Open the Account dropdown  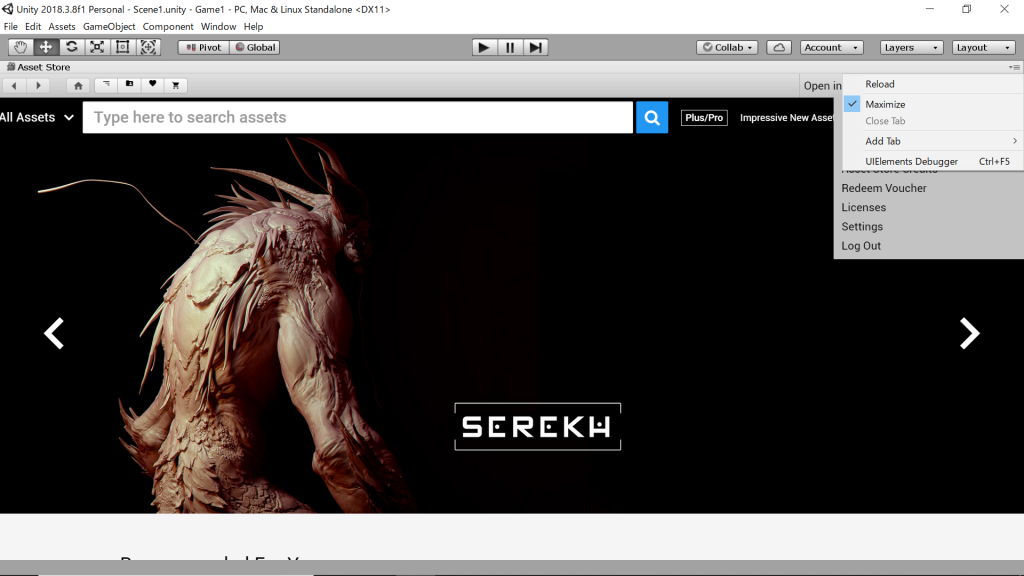831,47
